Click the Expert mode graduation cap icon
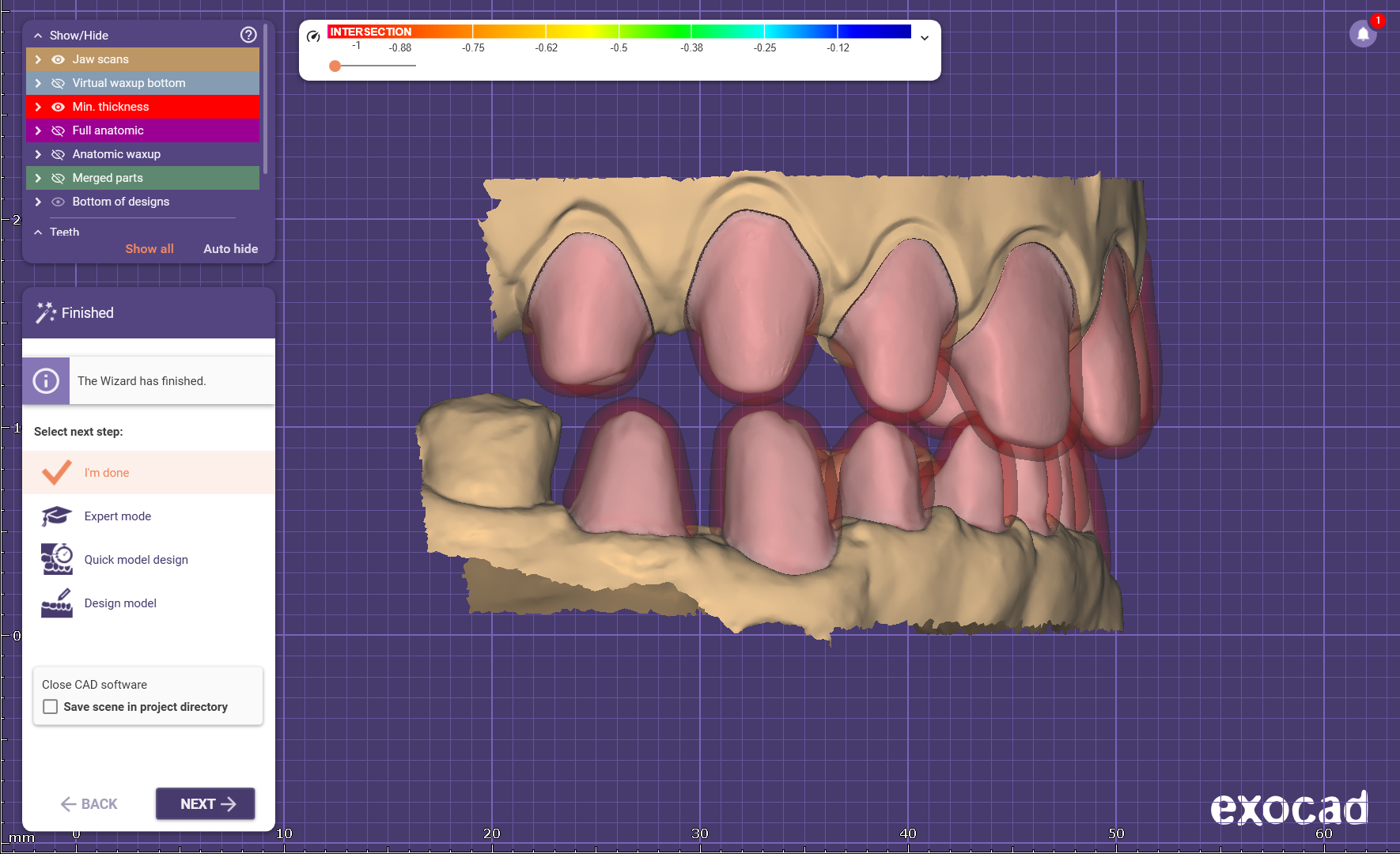 tap(56, 516)
